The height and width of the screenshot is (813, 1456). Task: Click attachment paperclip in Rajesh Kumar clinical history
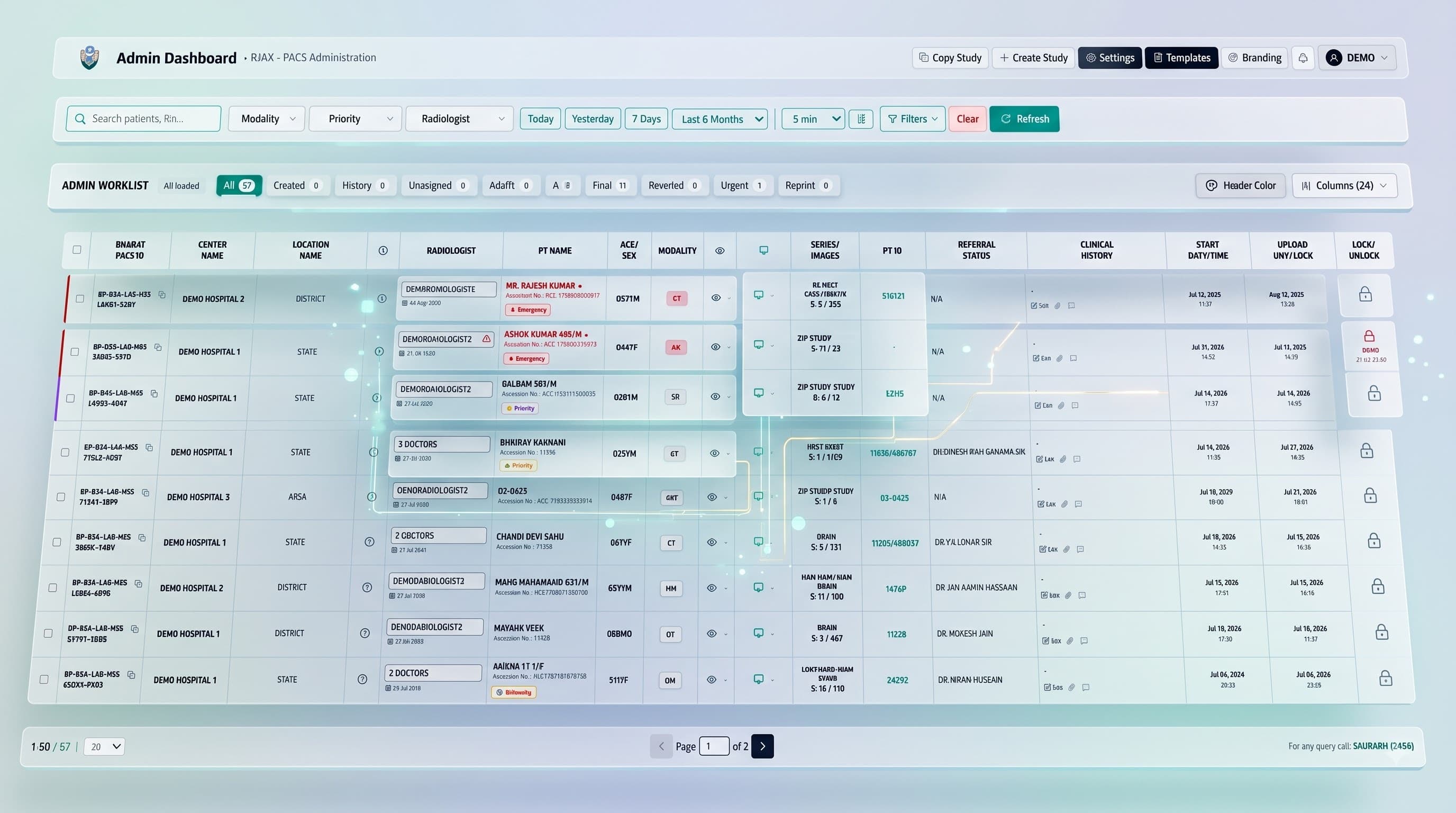1057,306
